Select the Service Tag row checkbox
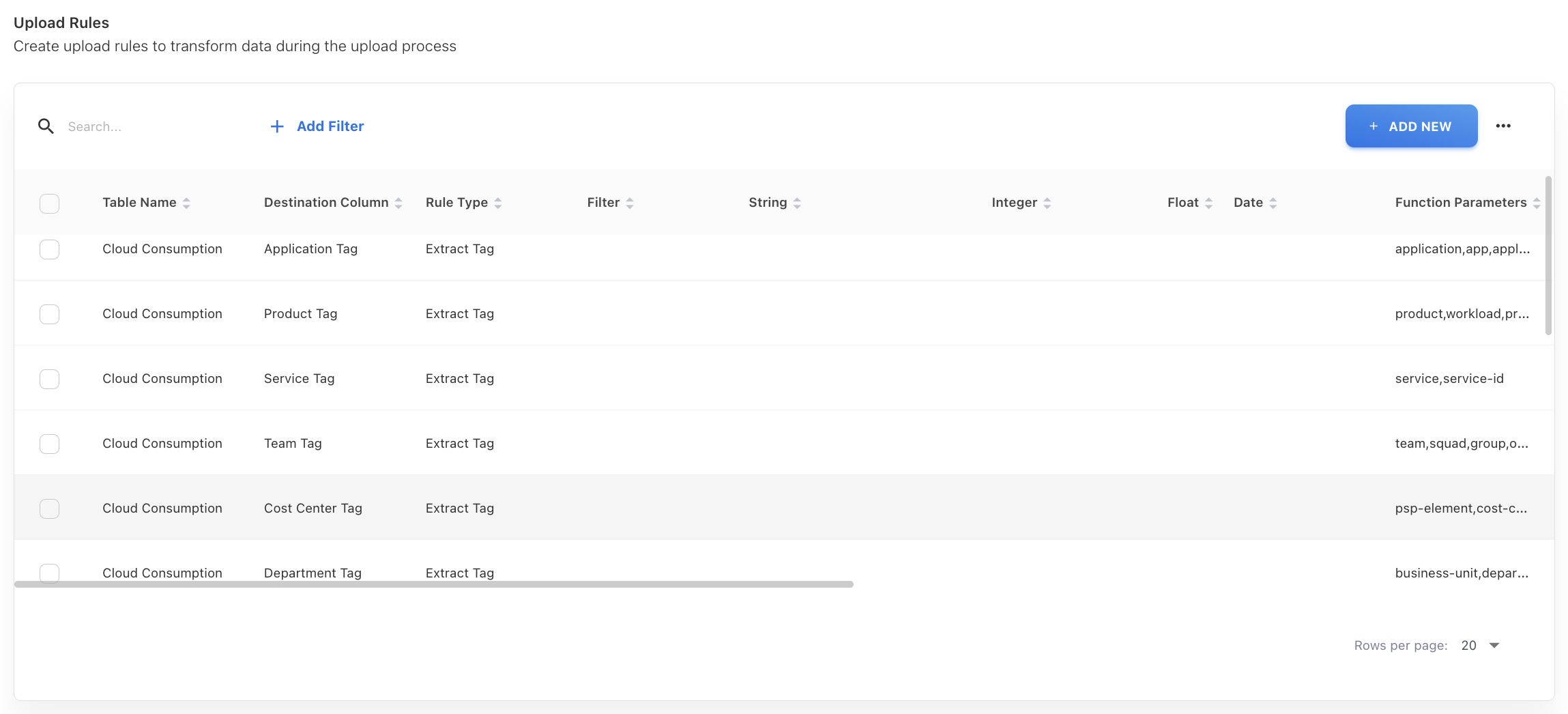The image size is (1568, 714). pos(49,379)
